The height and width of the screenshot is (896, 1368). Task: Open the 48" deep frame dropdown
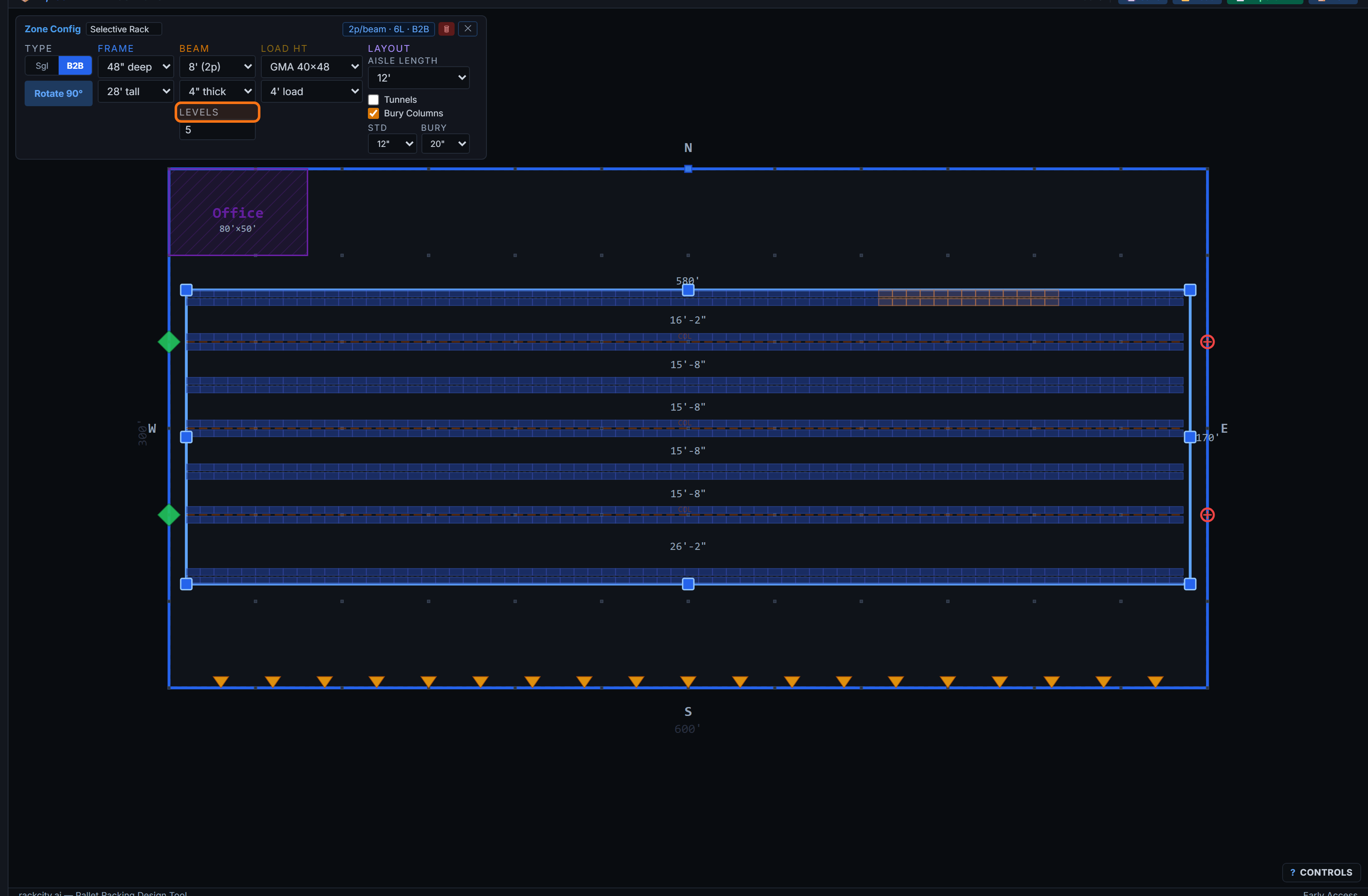(136, 67)
